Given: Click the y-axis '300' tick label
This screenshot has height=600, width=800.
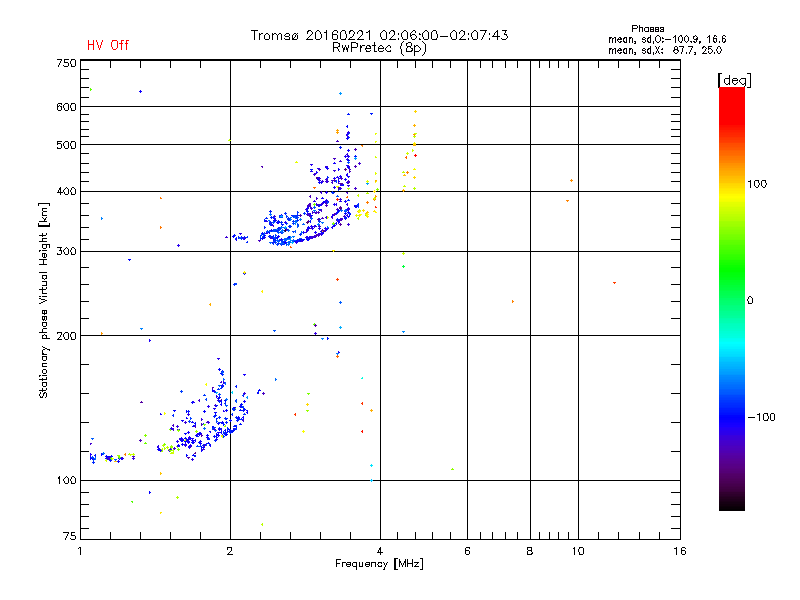Looking at the screenshot, I should coord(66,252).
